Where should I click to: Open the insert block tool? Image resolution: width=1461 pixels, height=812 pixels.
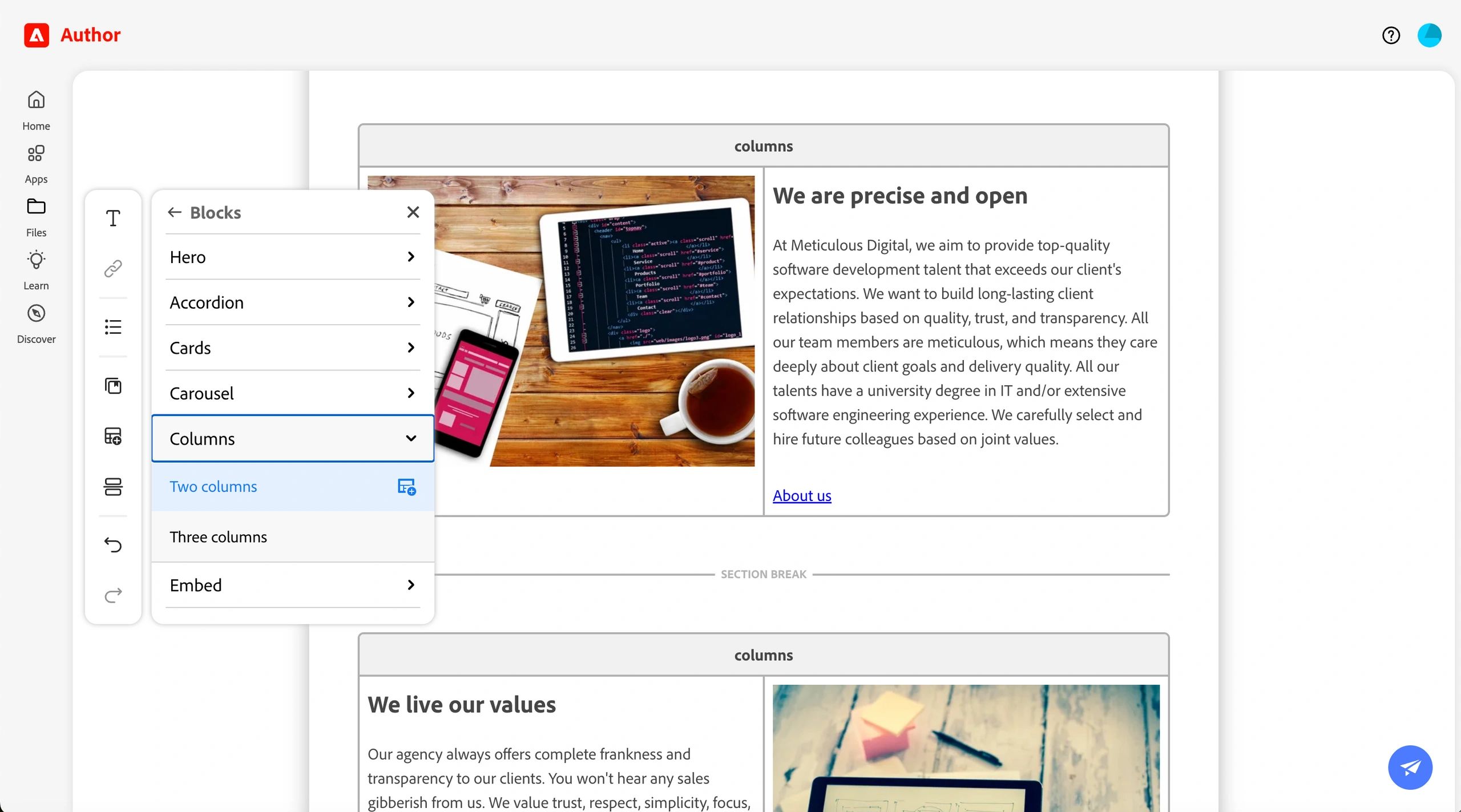(113, 437)
